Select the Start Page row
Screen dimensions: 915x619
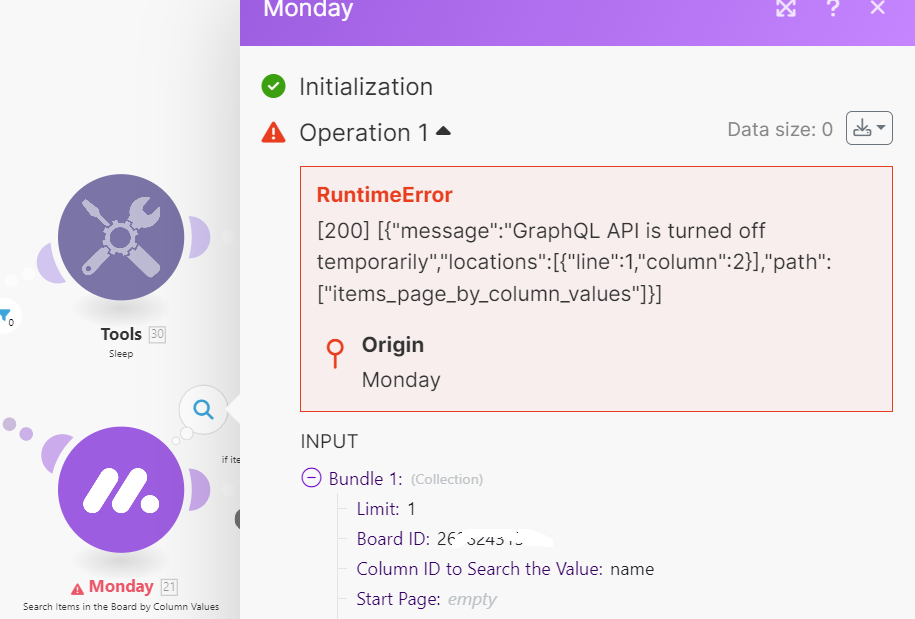pos(427,599)
